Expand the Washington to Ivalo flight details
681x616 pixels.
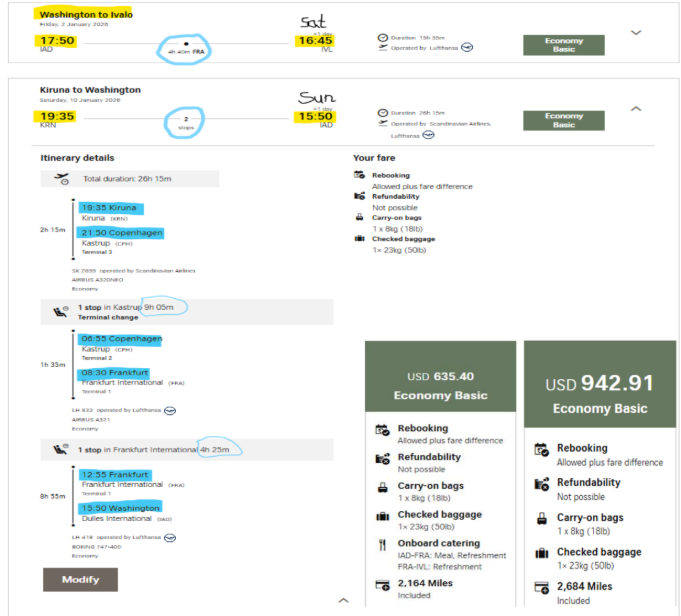635,33
